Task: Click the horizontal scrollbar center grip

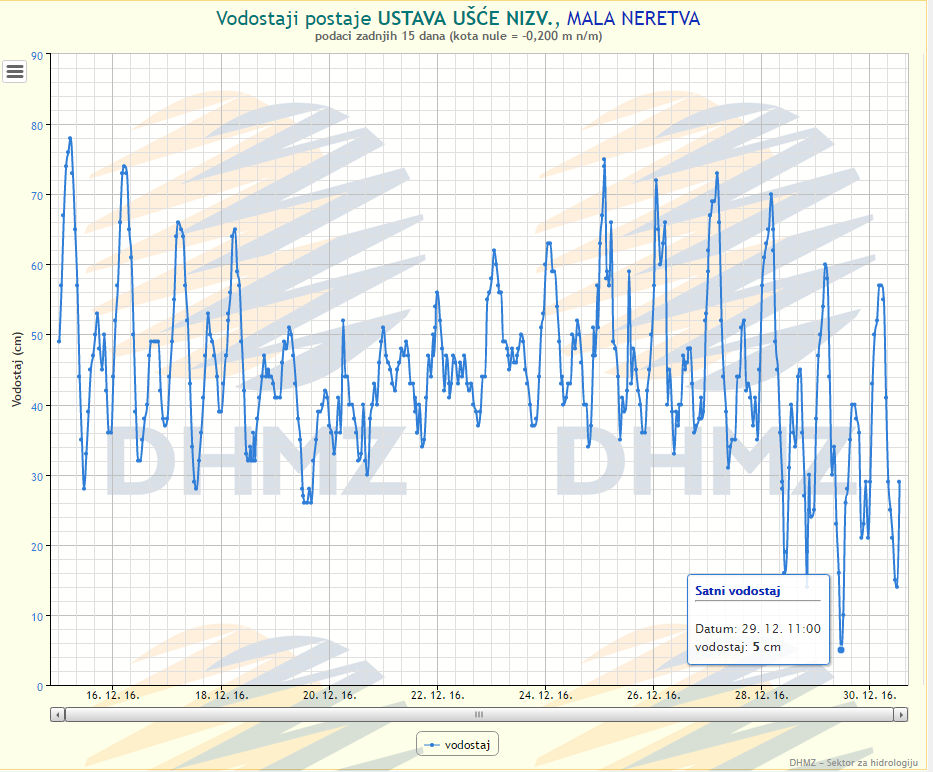Action: pos(479,714)
